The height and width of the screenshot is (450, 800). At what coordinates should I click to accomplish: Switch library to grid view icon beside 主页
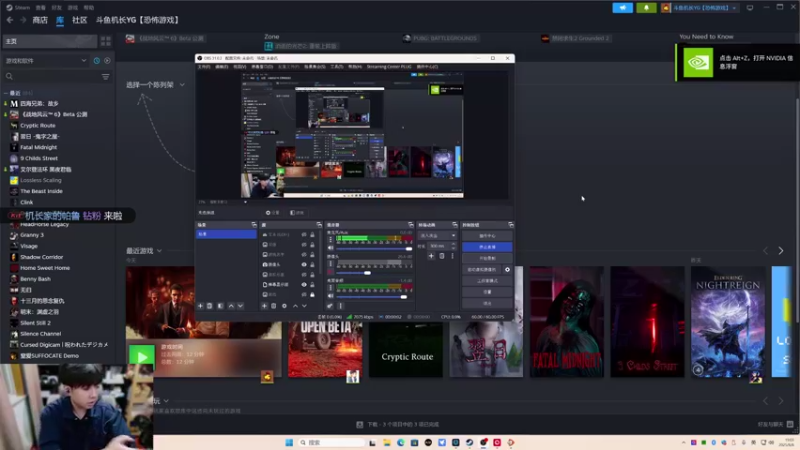coord(106,41)
